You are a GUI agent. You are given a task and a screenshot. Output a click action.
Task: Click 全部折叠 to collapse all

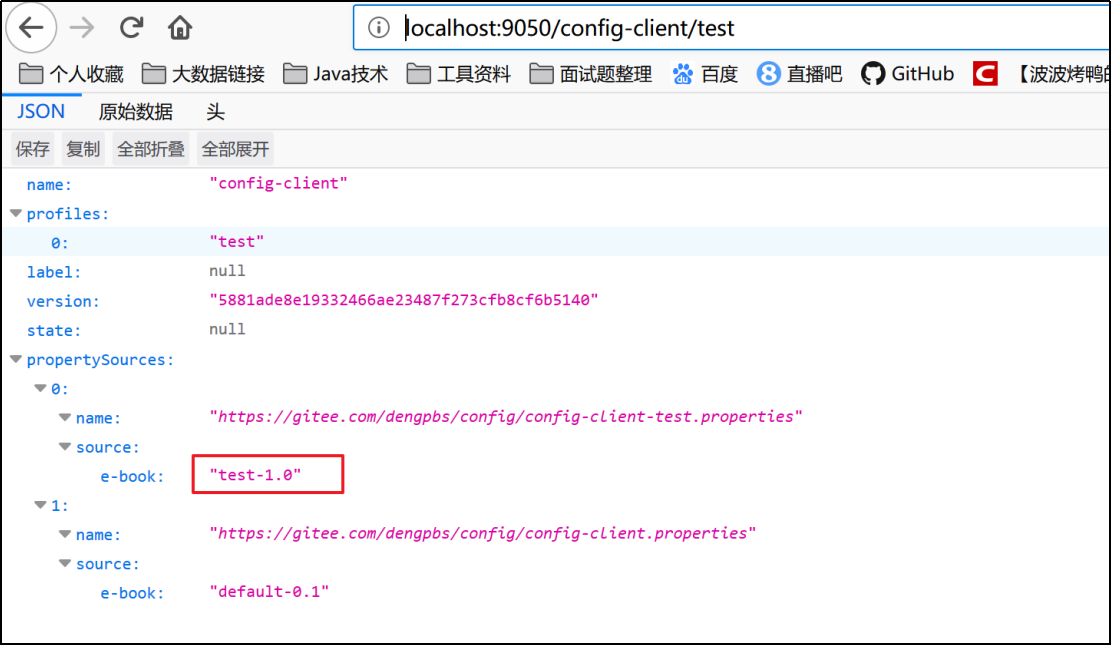tap(150, 149)
